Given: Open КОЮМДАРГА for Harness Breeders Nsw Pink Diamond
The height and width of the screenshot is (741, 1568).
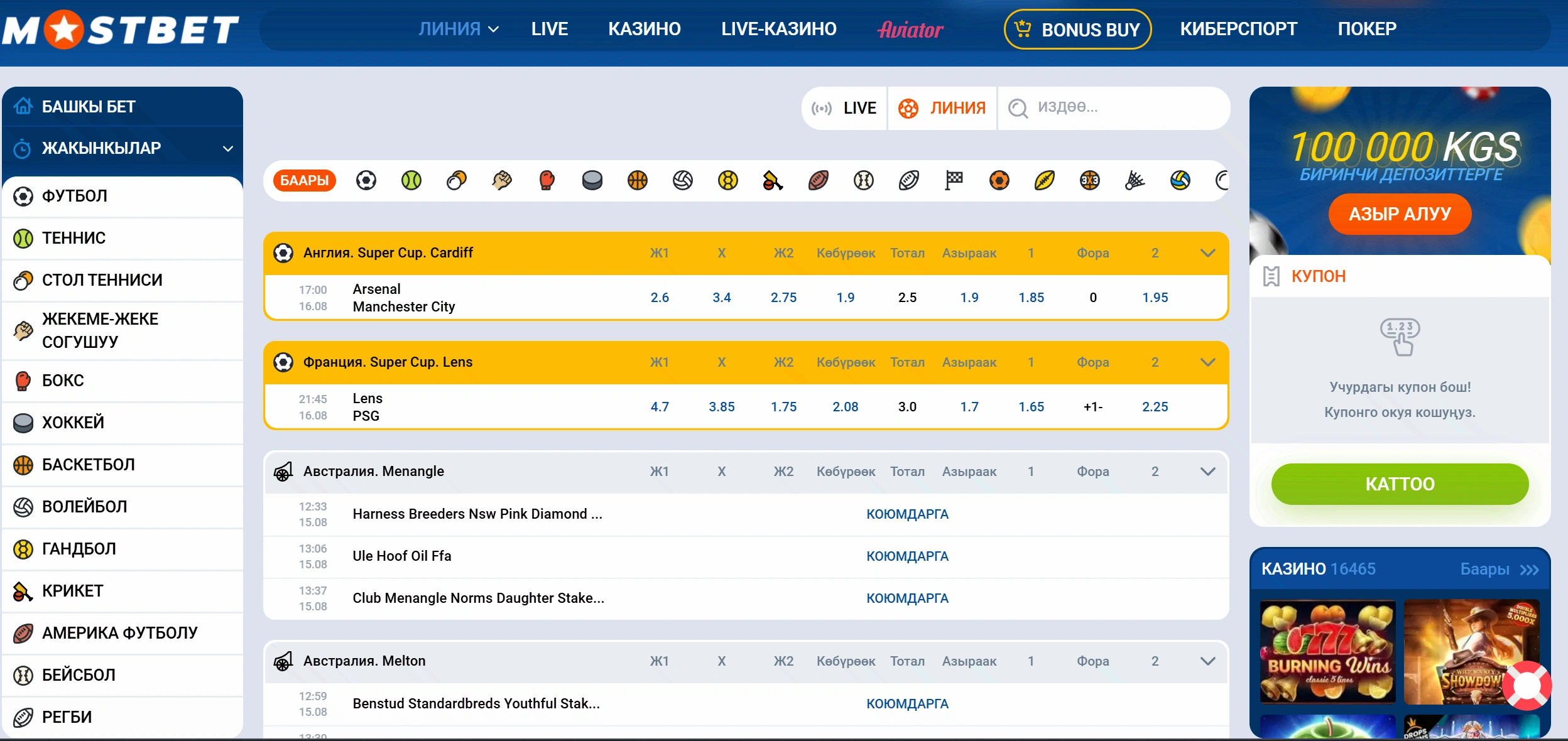Looking at the screenshot, I should click(907, 514).
